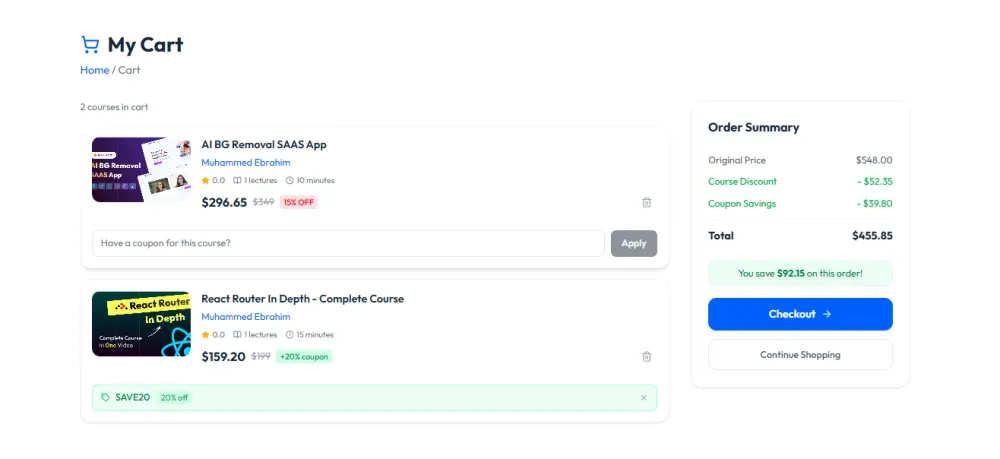Click the shopping cart icon beside My Cart
Image resolution: width=1000 pixels, height=459 pixels.
90,45
